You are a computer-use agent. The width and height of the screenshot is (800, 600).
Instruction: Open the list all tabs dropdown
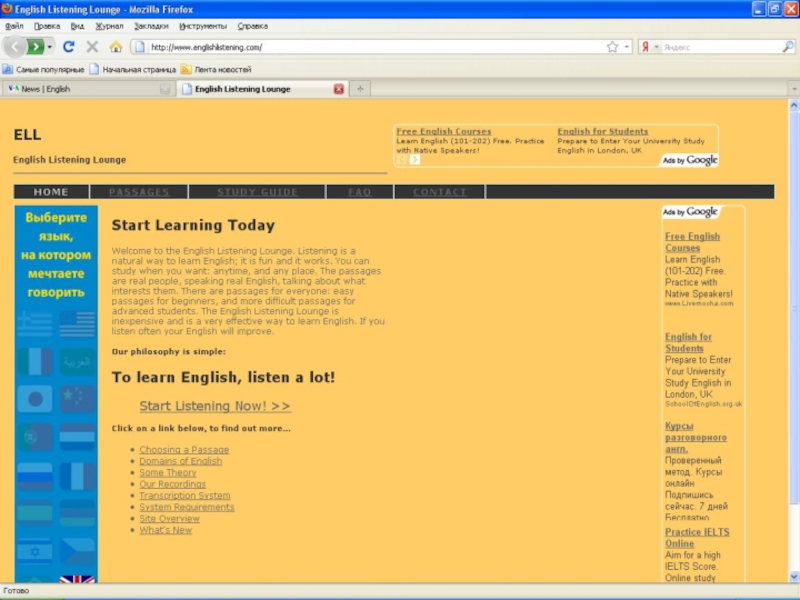tap(794, 89)
